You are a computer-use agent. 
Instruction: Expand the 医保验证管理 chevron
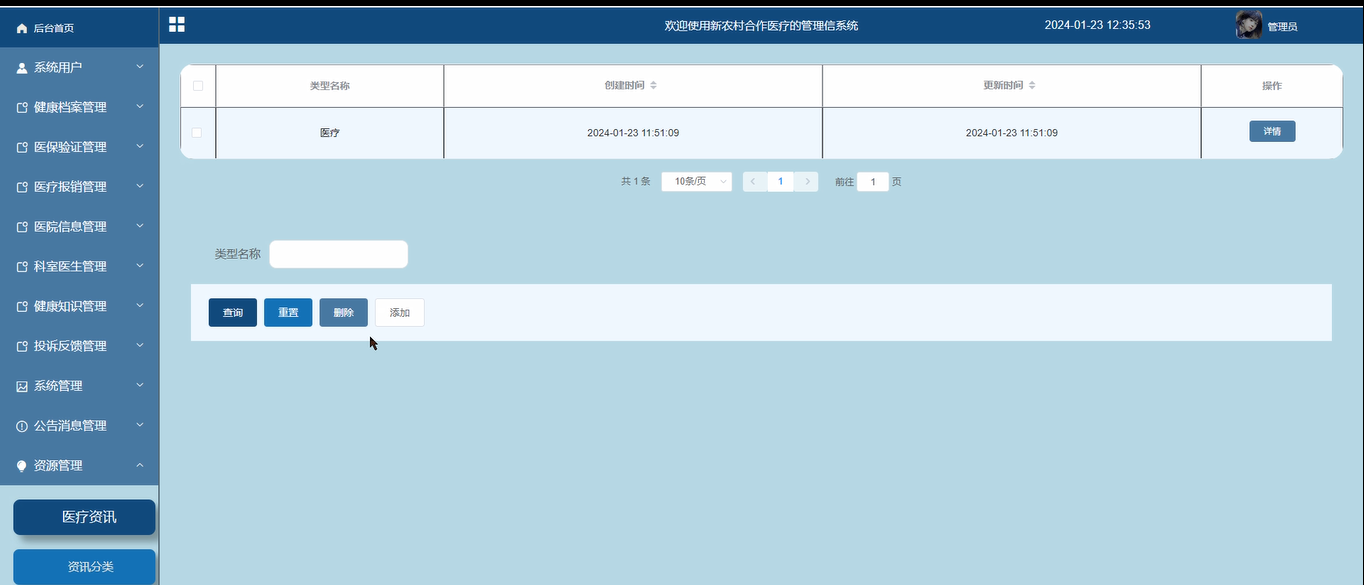pyautogui.click(x=140, y=146)
